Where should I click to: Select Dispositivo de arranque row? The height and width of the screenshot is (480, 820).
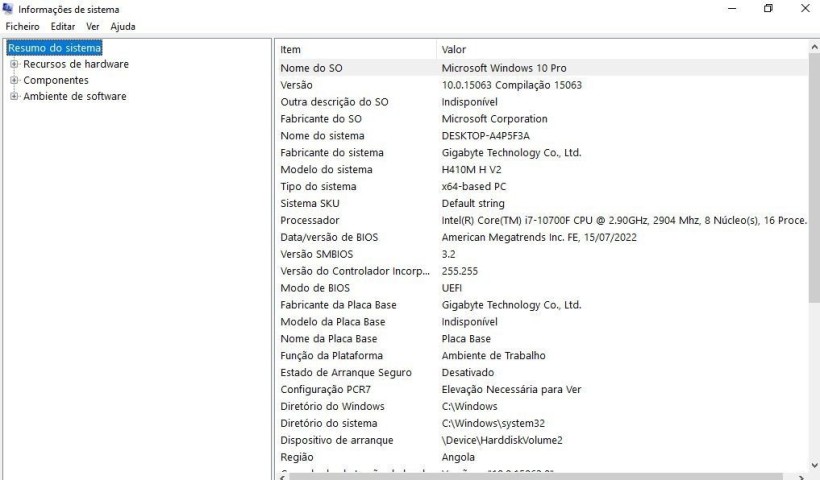[x=542, y=440]
